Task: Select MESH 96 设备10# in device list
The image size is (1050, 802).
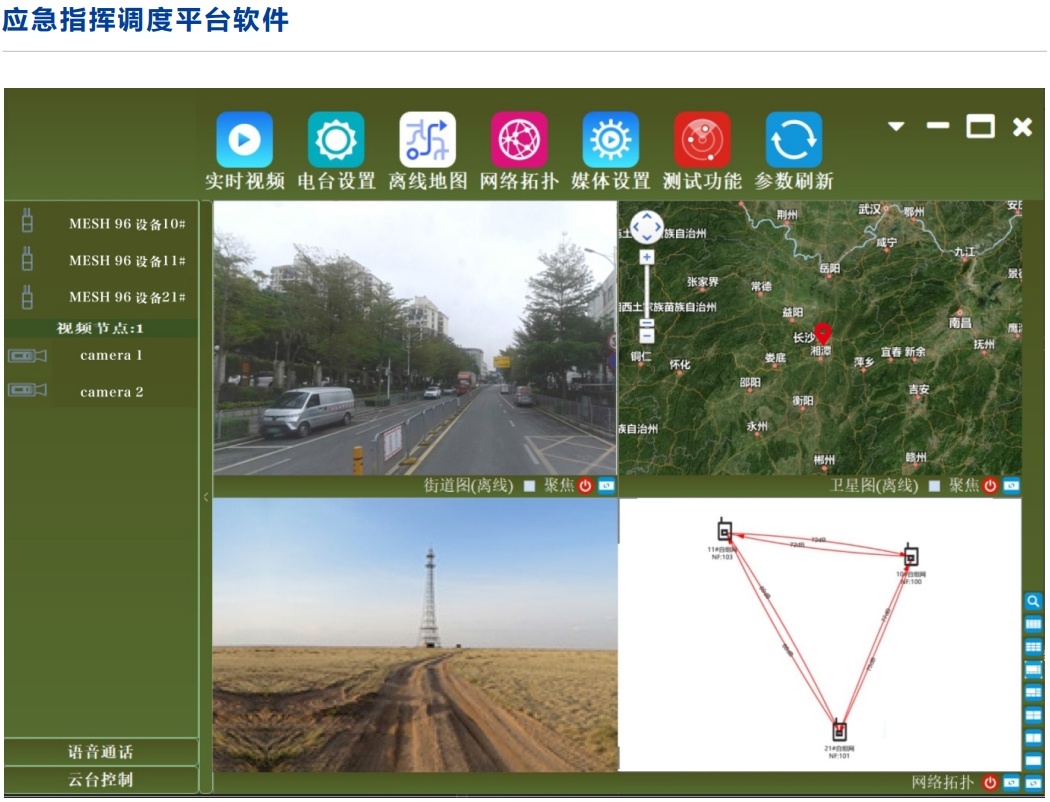Action: pos(126,224)
